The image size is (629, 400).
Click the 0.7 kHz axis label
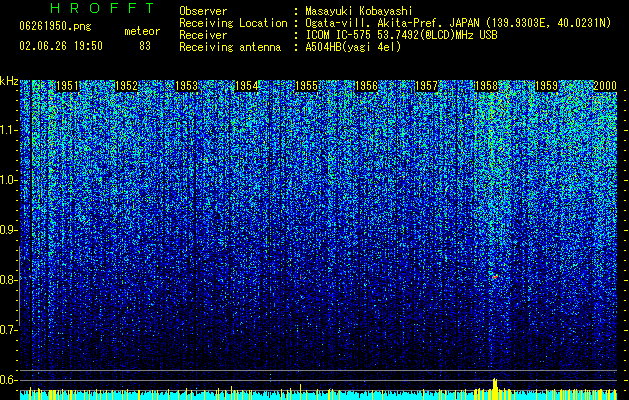(9, 330)
